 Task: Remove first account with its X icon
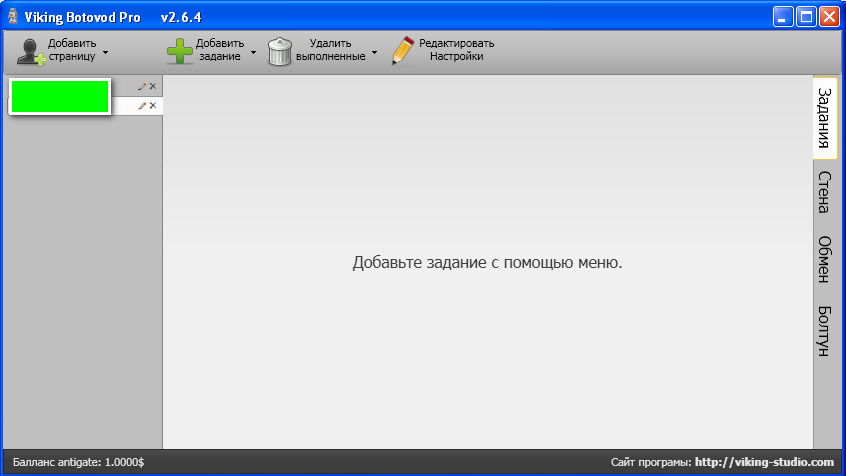pyautogui.click(x=153, y=87)
